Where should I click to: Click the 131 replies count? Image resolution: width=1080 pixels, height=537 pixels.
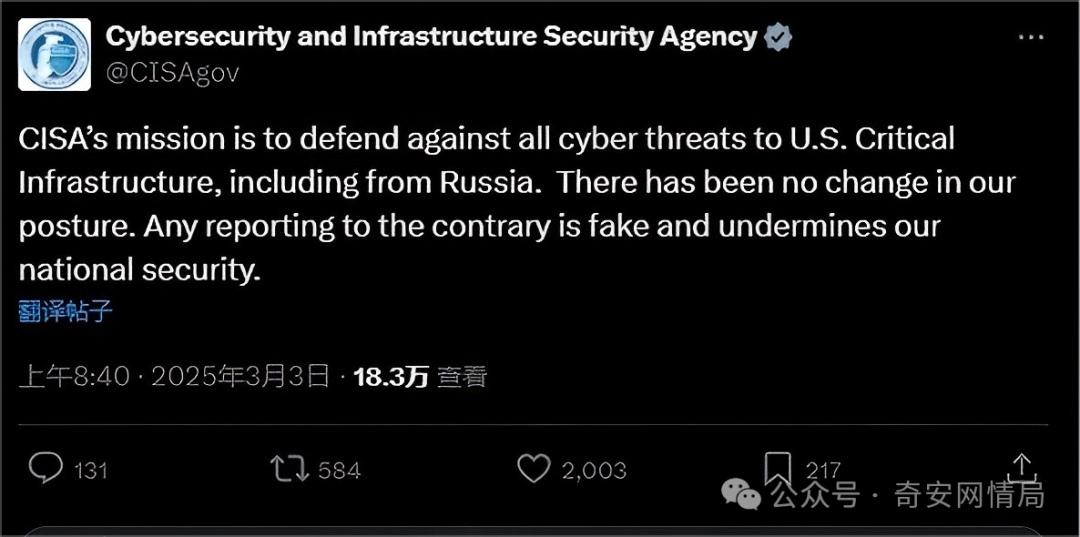click(x=90, y=471)
